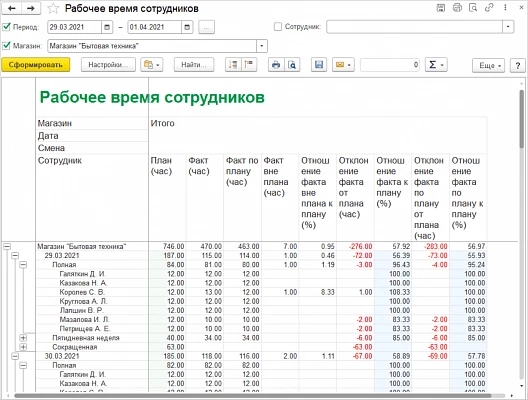Open the Настройки button
The height and width of the screenshot is (400, 528).
pos(108,65)
